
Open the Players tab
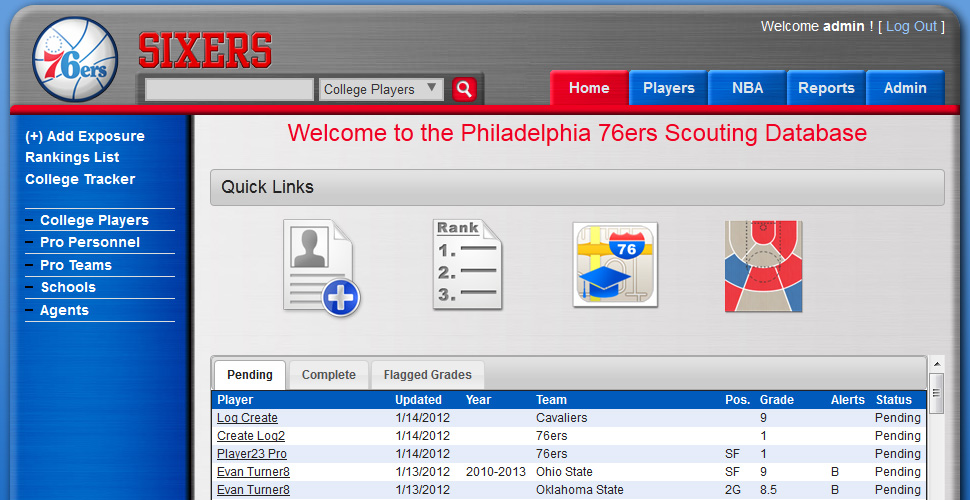click(x=669, y=88)
